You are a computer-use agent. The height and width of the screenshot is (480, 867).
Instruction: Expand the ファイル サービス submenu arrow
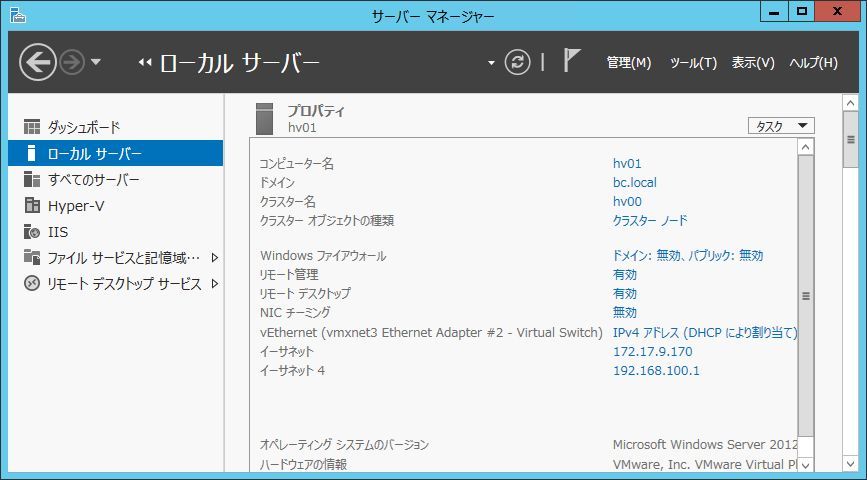(x=215, y=258)
